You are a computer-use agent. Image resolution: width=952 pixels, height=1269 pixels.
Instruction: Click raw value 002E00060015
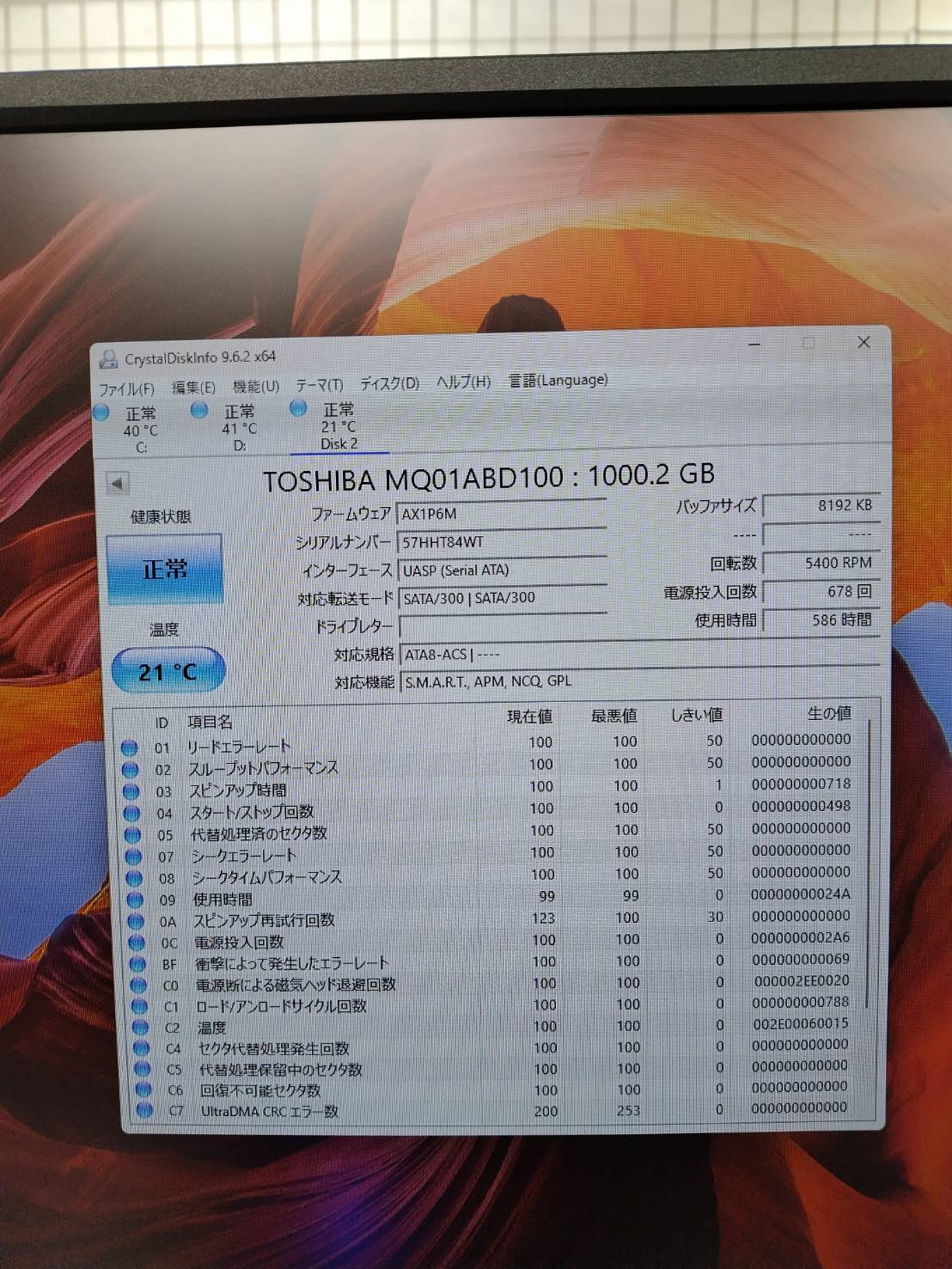[x=801, y=1023]
